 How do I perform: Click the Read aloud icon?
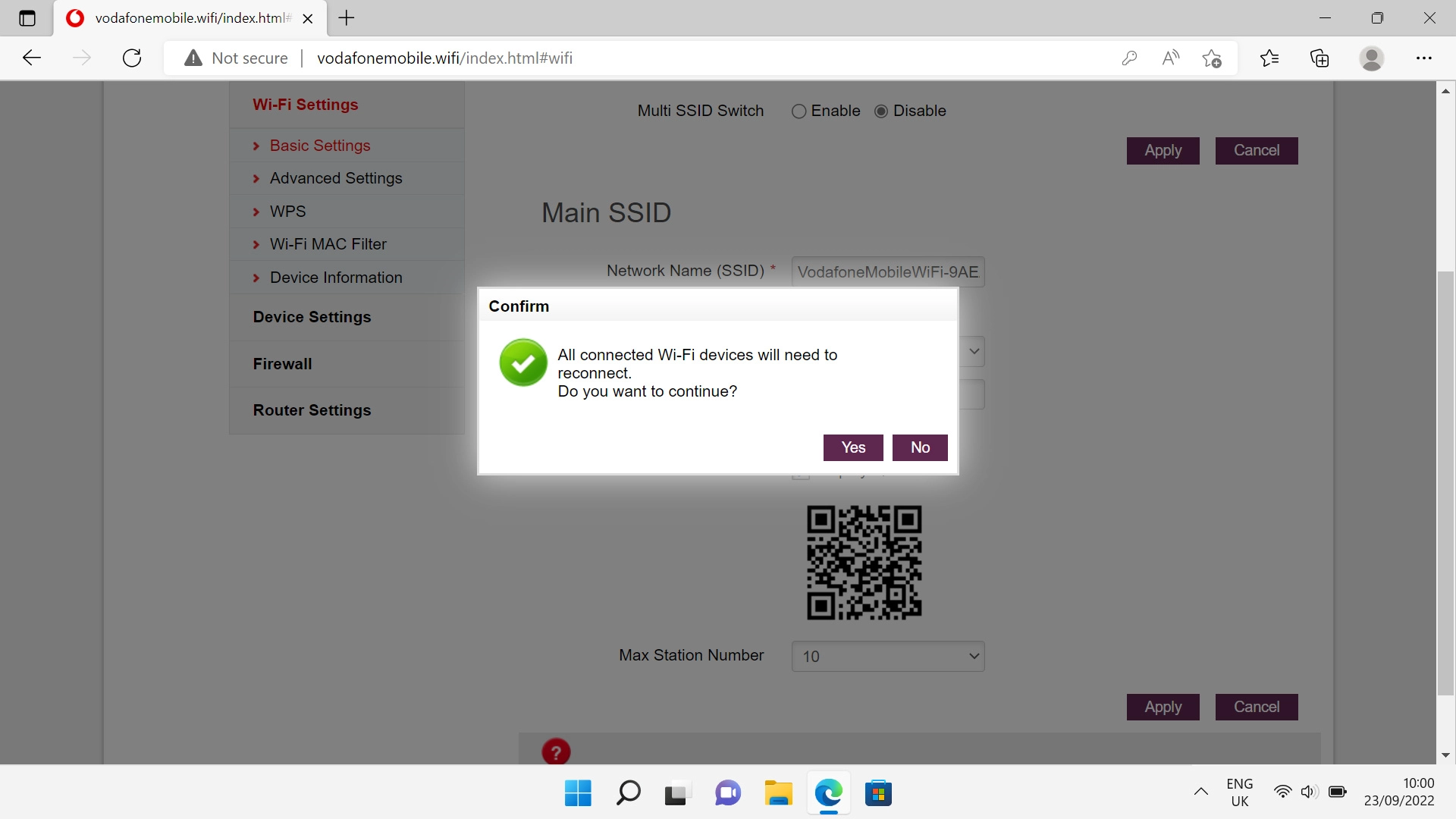1170,58
